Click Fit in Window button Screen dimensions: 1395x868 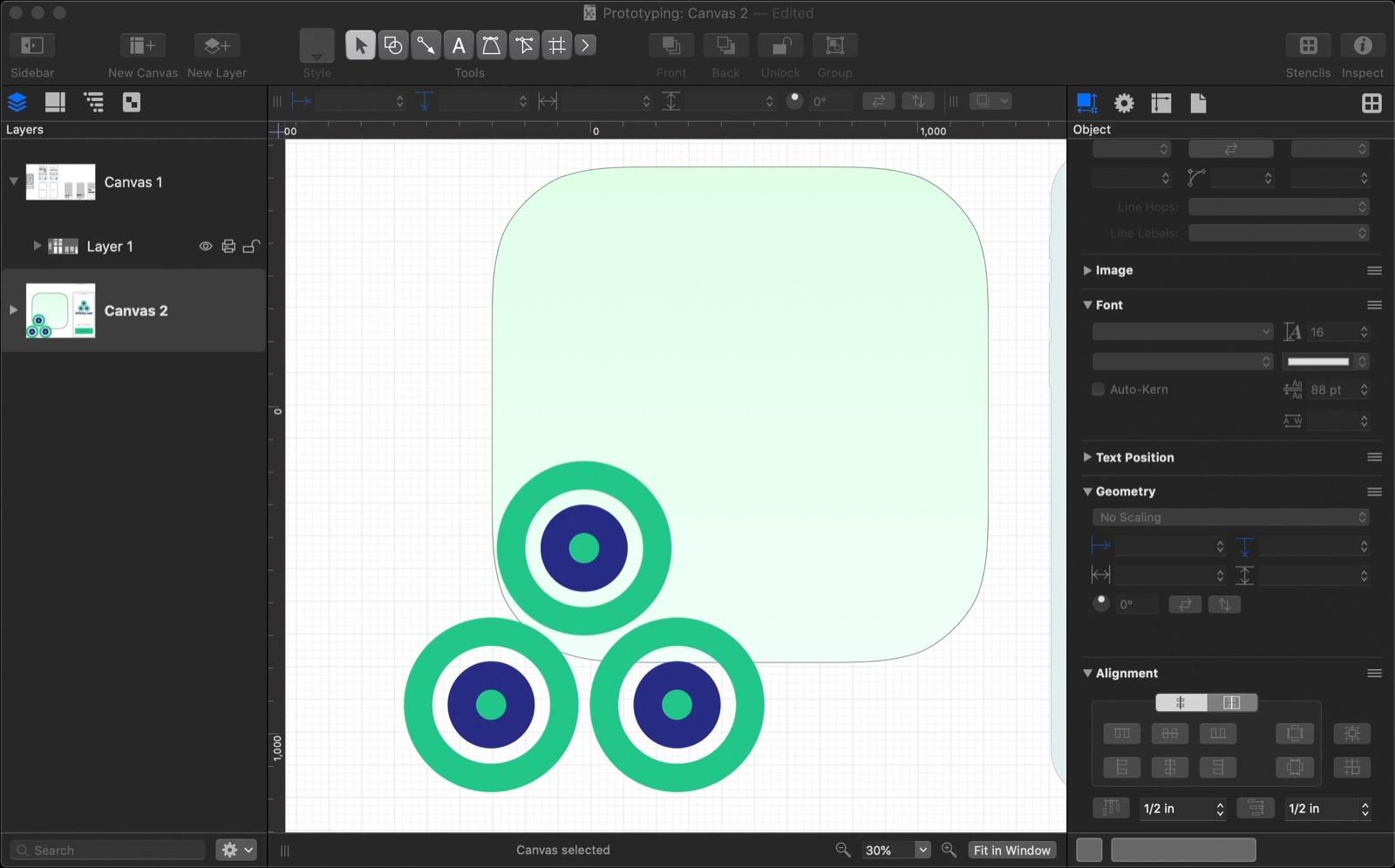[1011, 850]
